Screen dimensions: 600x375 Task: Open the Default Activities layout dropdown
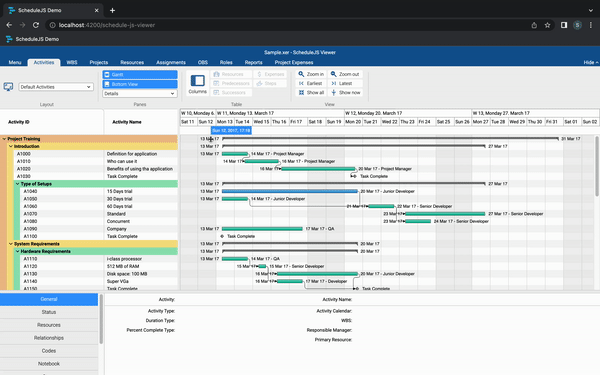[56, 87]
